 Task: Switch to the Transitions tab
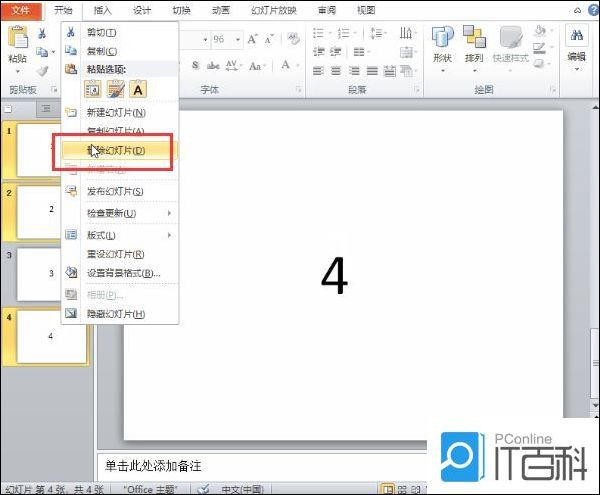(x=181, y=10)
